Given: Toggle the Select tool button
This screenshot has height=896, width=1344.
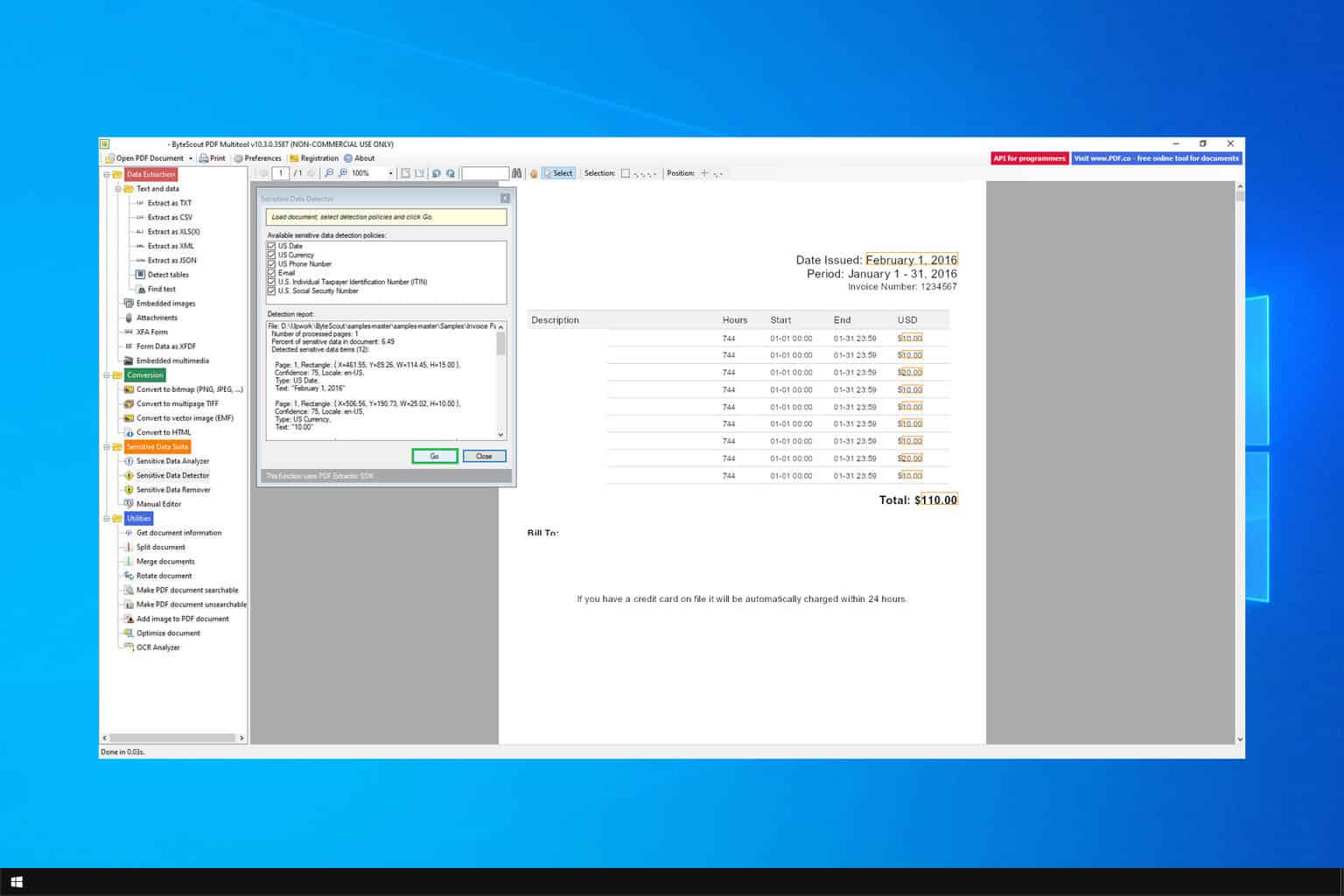Looking at the screenshot, I should click(x=558, y=173).
